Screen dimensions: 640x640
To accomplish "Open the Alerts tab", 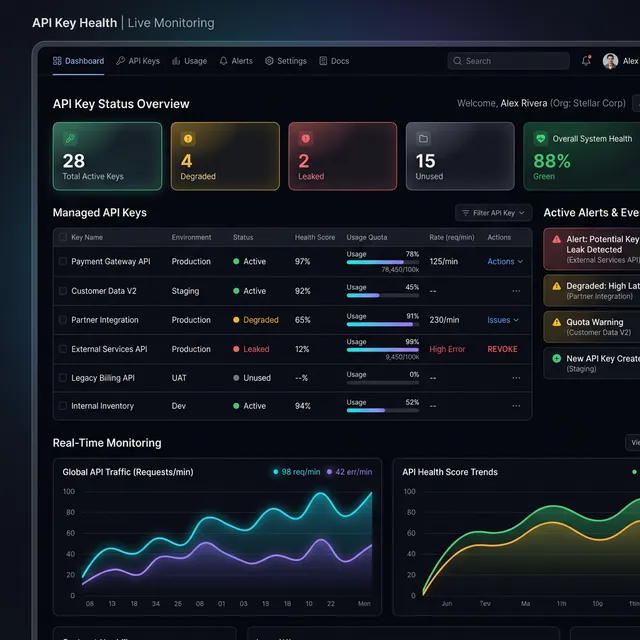I will tap(236, 61).
